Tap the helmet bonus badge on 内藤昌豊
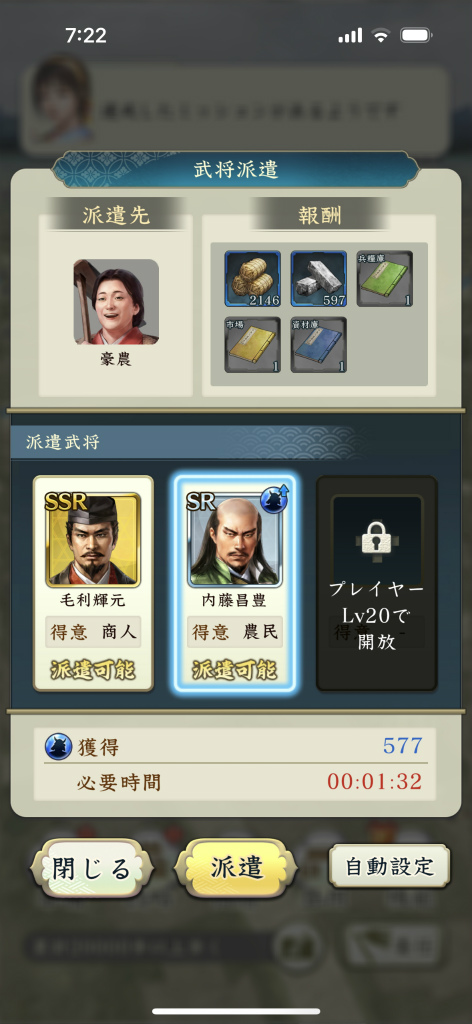This screenshot has width=472, height=1024. [x=274, y=500]
